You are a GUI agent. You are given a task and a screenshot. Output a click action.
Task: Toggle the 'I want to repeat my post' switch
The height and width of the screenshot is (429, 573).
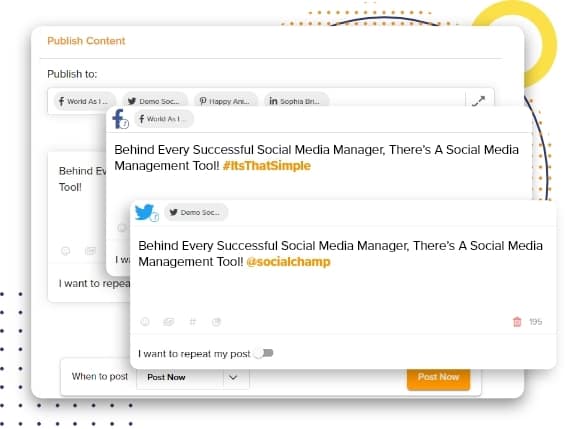point(264,353)
